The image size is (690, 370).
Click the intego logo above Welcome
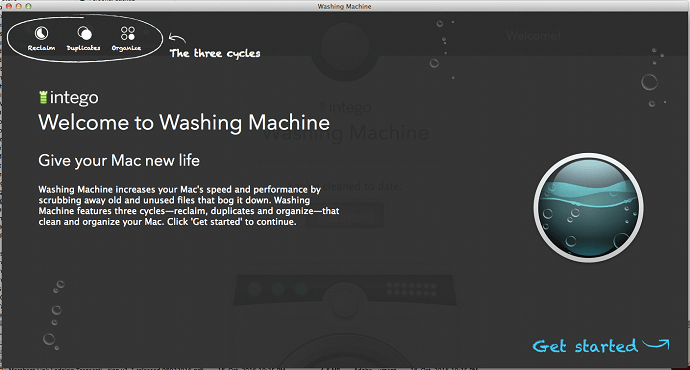[69, 97]
